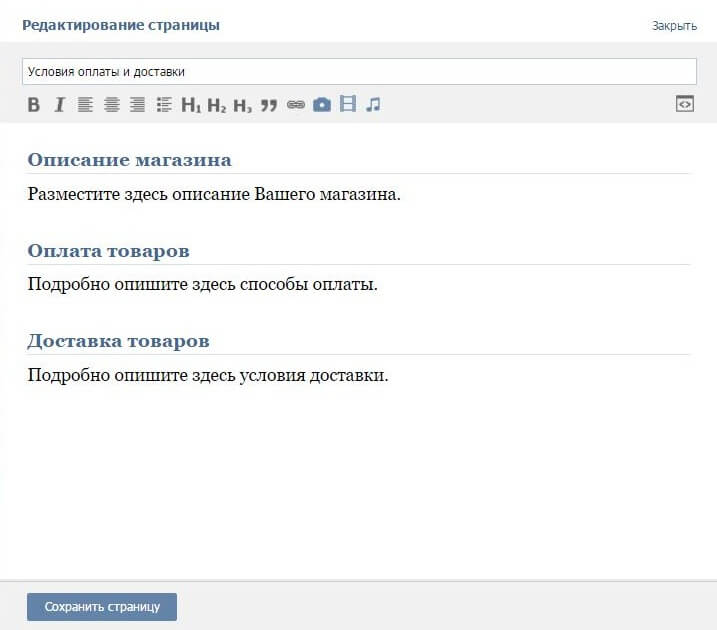Focus the page title field Условия оплаты и доставки
Image resolution: width=717 pixels, height=630 pixels.
(x=359, y=72)
